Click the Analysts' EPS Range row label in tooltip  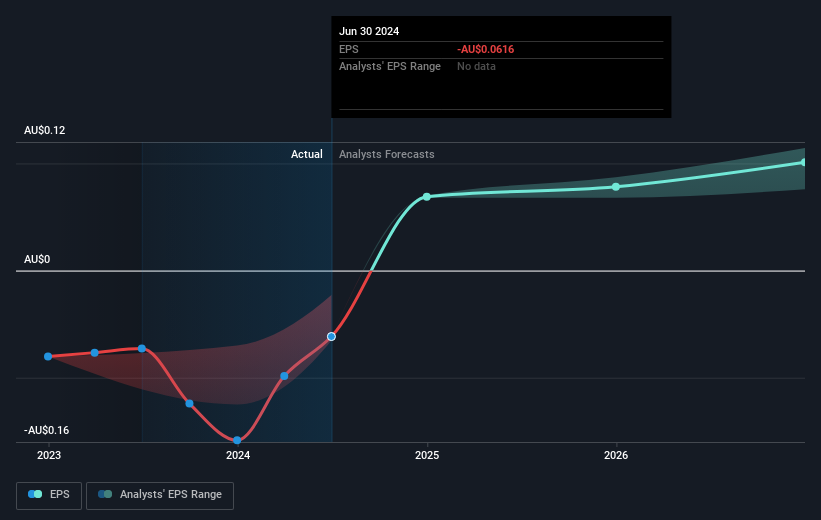(390, 67)
